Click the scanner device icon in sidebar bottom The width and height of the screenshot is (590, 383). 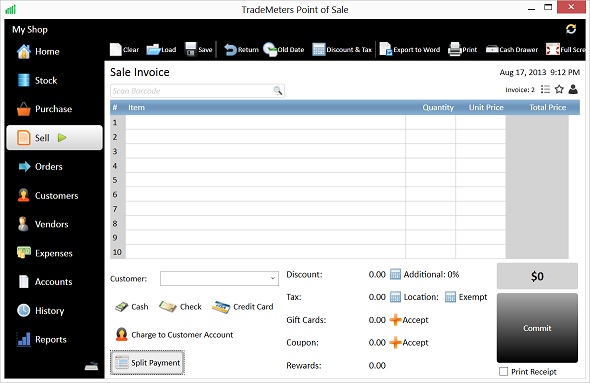[91, 366]
